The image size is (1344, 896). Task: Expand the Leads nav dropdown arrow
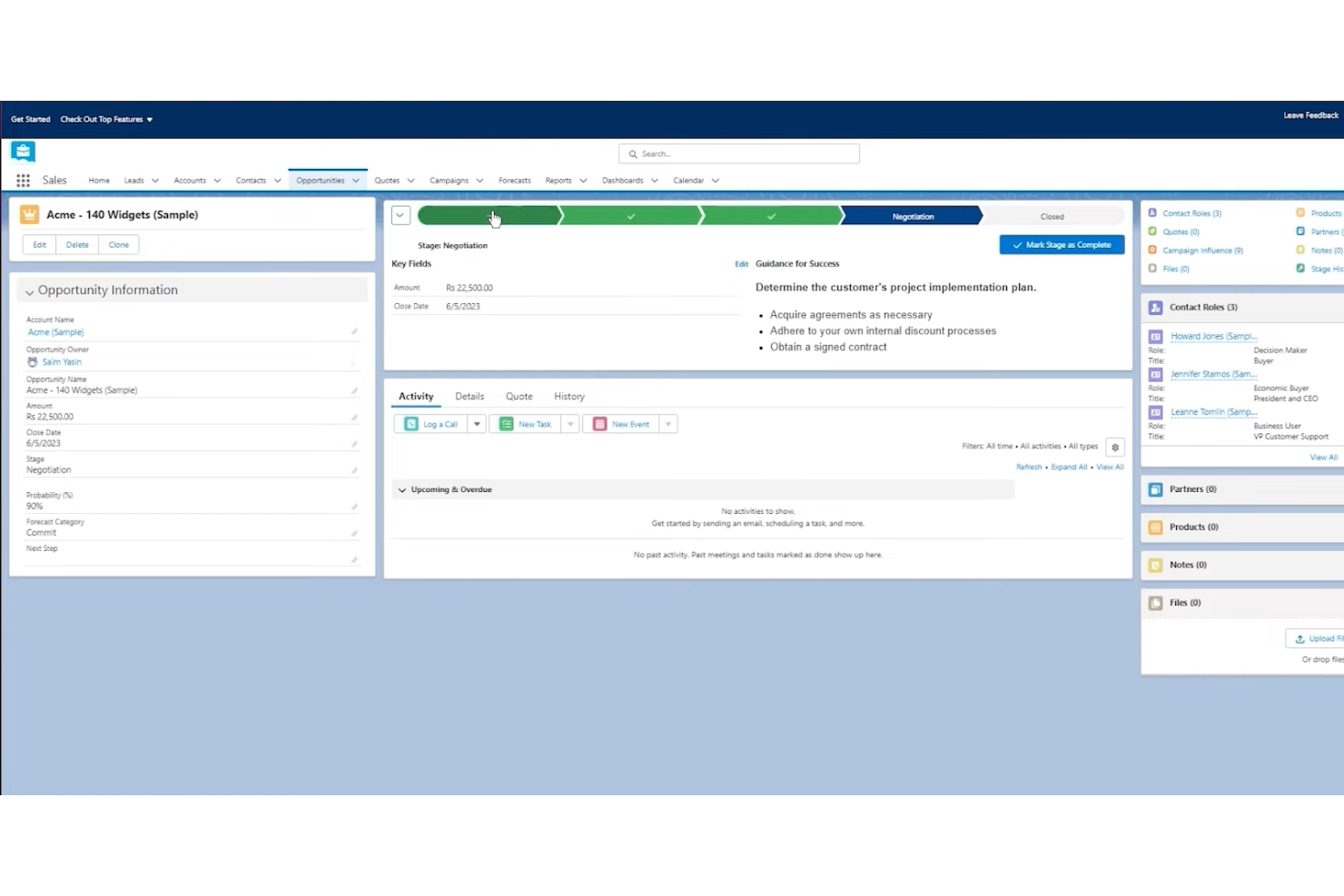[155, 181]
